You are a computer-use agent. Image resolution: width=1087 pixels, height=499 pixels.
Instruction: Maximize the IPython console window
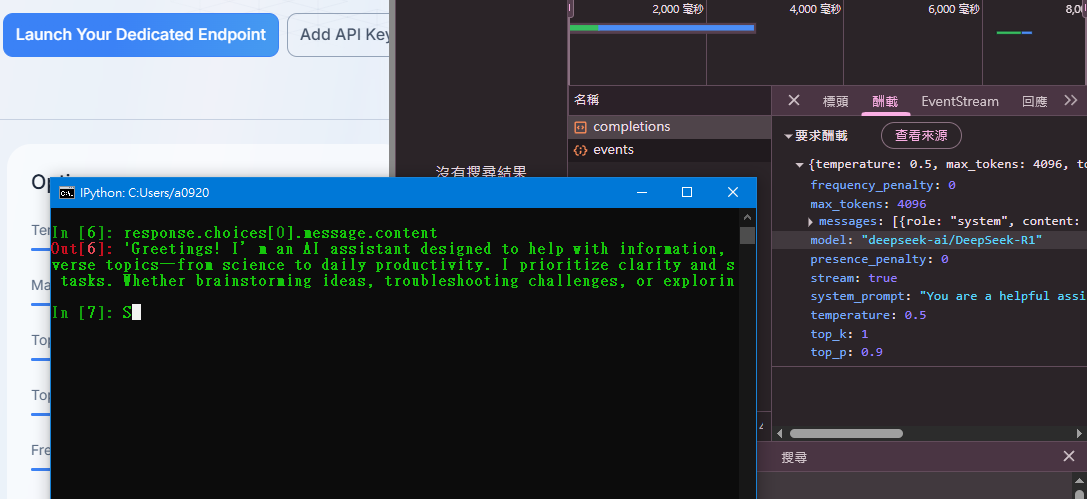[x=687, y=192]
